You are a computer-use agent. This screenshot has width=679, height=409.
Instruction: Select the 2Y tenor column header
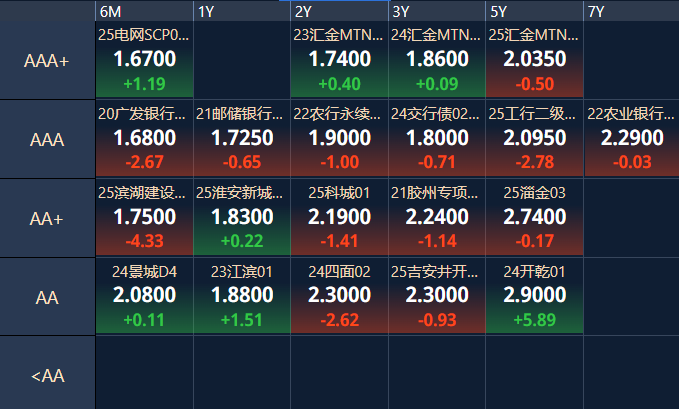(x=339, y=11)
